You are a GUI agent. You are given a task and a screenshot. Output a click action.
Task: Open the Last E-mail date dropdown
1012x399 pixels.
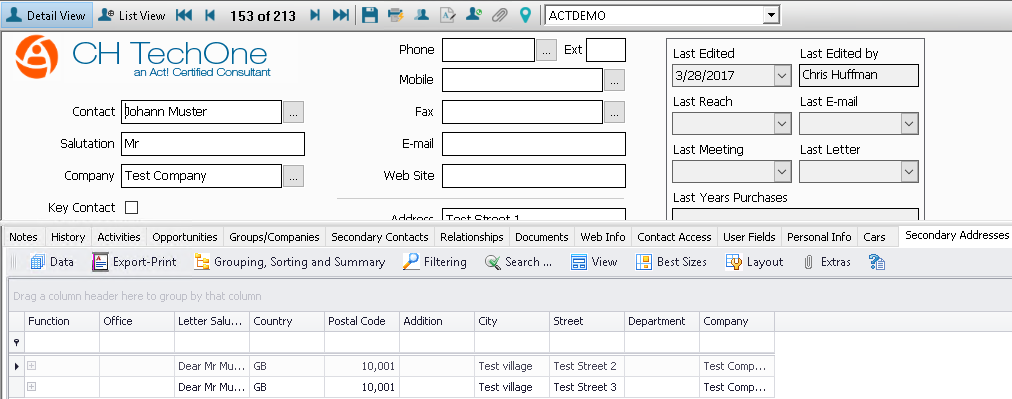[x=909, y=123]
